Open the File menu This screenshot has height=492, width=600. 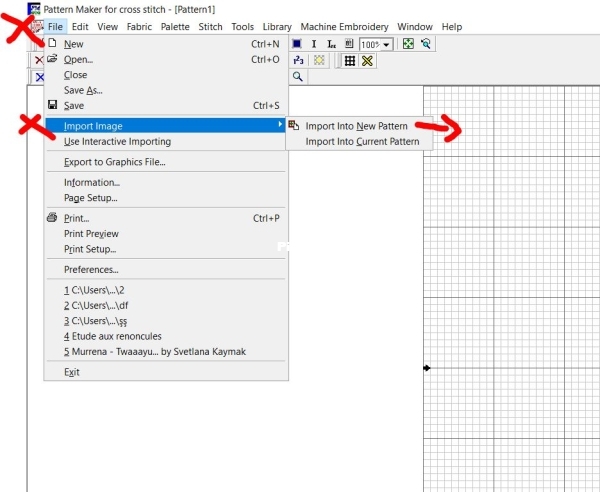tap(55, 27)
